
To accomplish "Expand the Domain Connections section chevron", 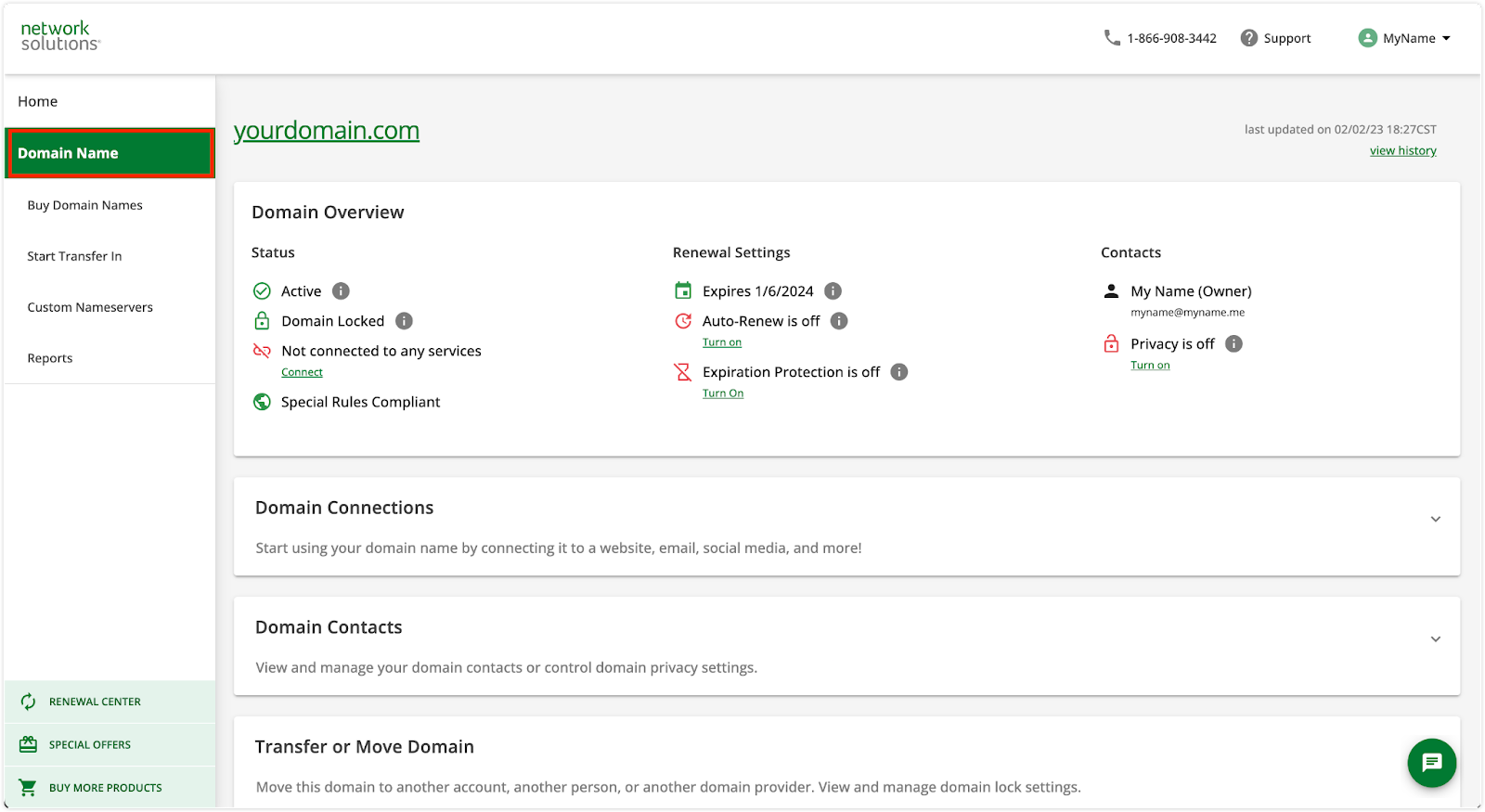I will 1435,520.
